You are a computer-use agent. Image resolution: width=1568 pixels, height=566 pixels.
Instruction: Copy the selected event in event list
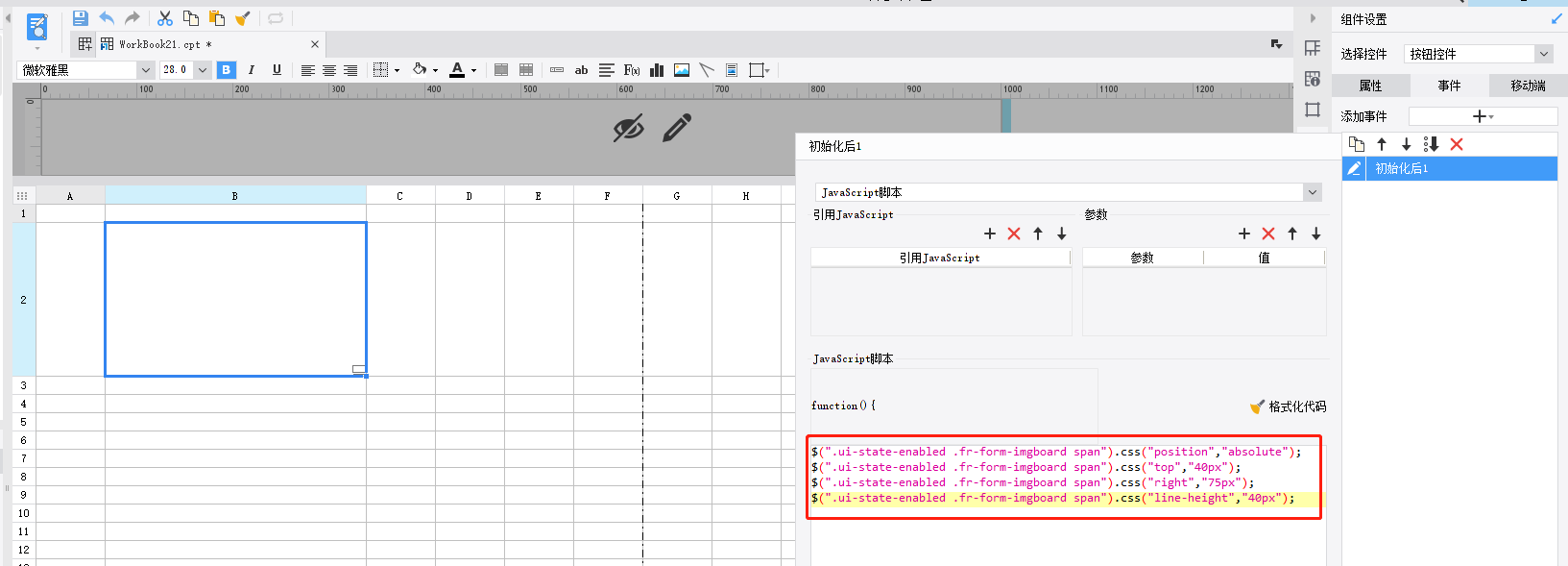click(x=1357, y=144)
